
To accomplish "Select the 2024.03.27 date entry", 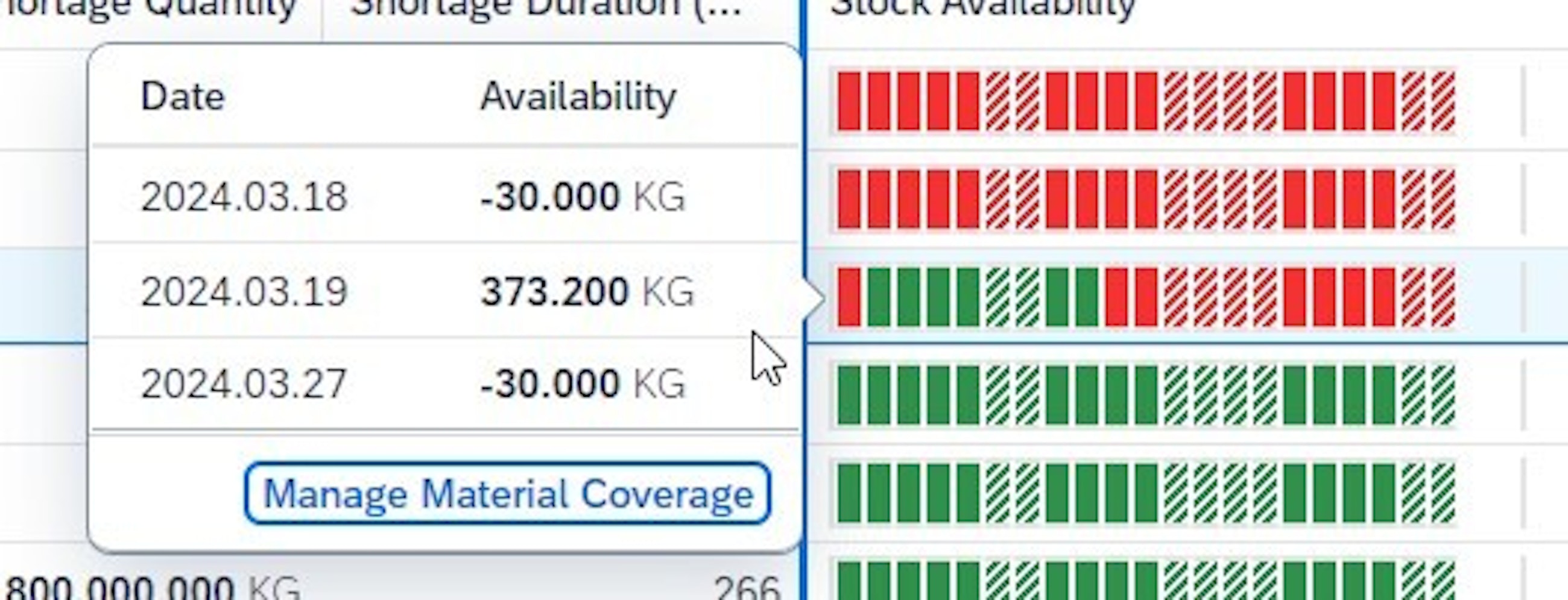I will click(244, 384).
